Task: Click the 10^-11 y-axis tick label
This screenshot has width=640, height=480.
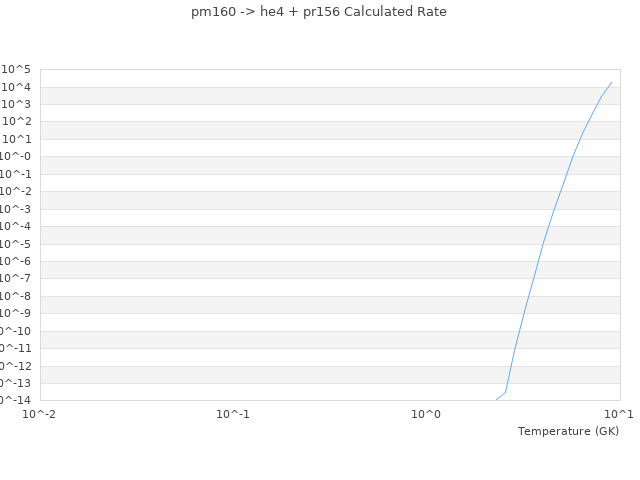Action: click(16, 348)
